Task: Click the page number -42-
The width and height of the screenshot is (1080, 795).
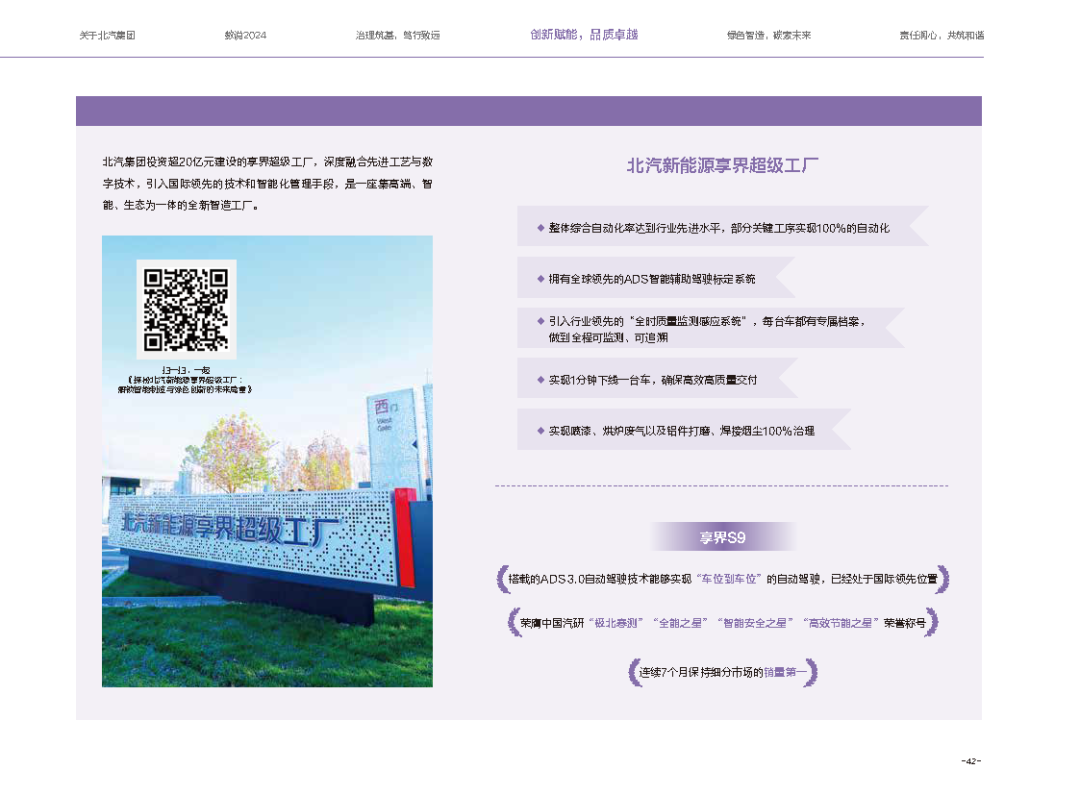Action: click(x=971, y=761)
